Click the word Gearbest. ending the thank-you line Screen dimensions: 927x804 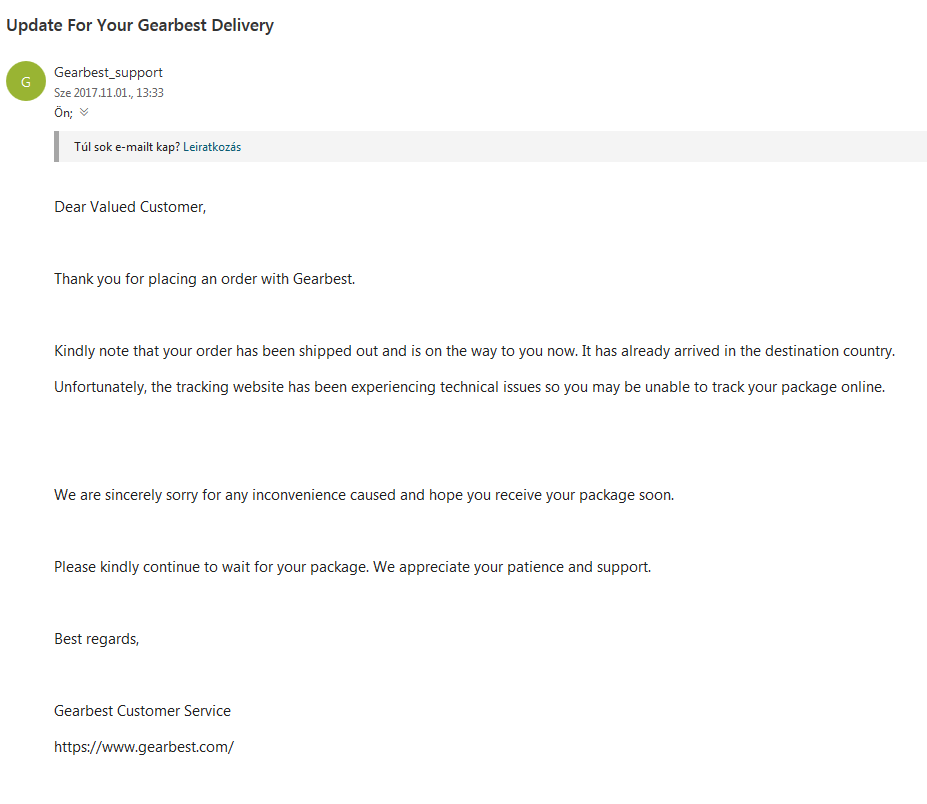(x=324, y=279)
